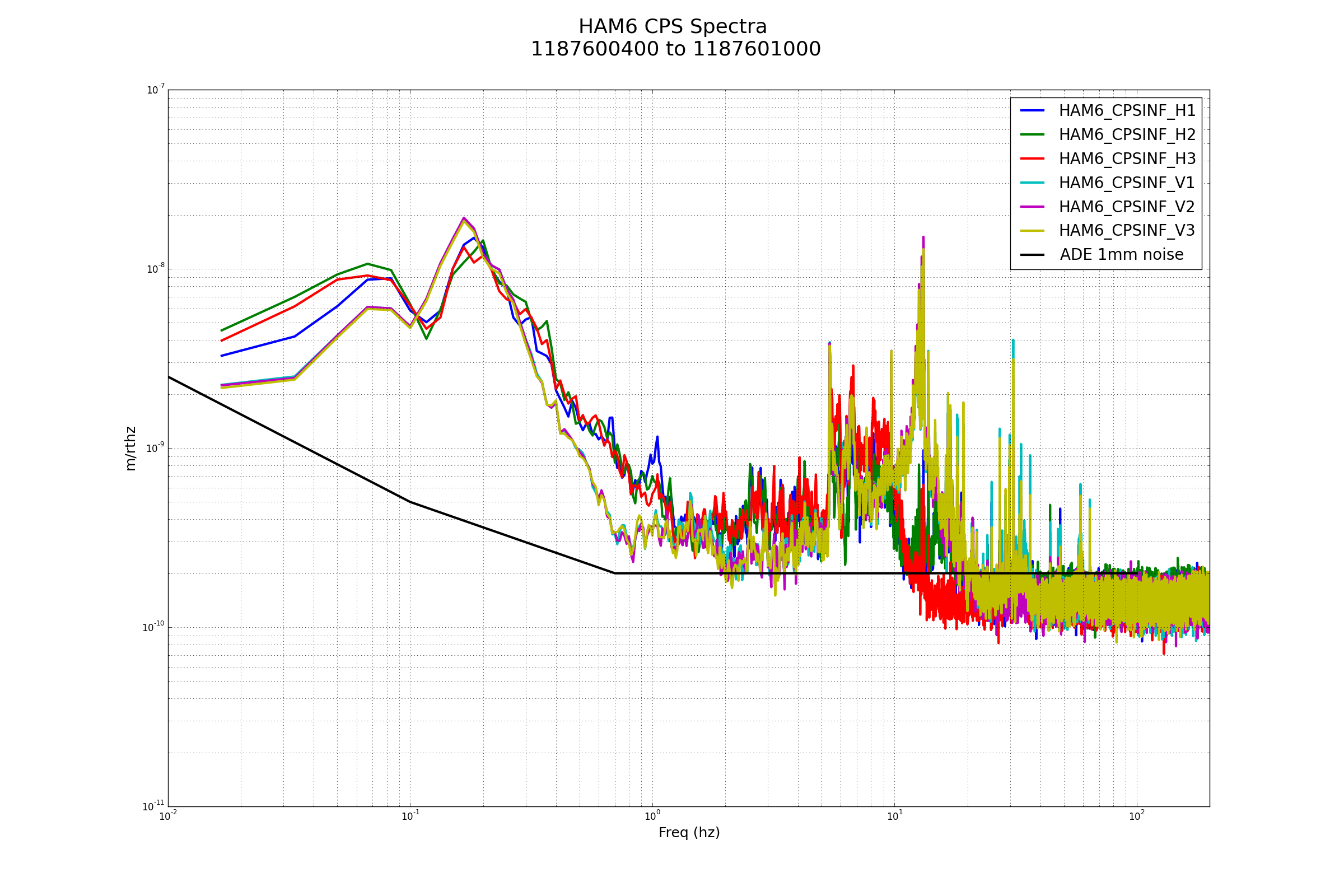Click the magenta V2 legend line swatch
The width and height of the screenshot is (1344, 896).
1032,206
